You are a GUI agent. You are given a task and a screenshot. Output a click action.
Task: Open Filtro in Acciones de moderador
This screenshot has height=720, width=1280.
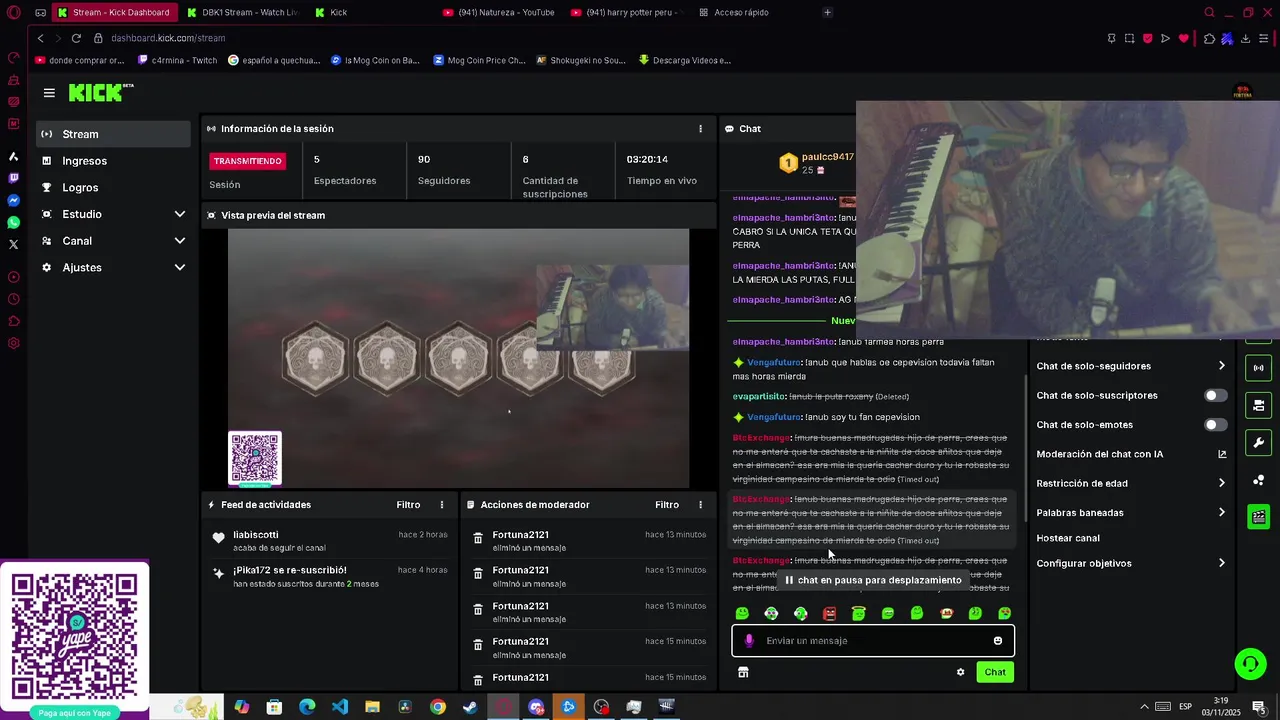tap(667, 505)
